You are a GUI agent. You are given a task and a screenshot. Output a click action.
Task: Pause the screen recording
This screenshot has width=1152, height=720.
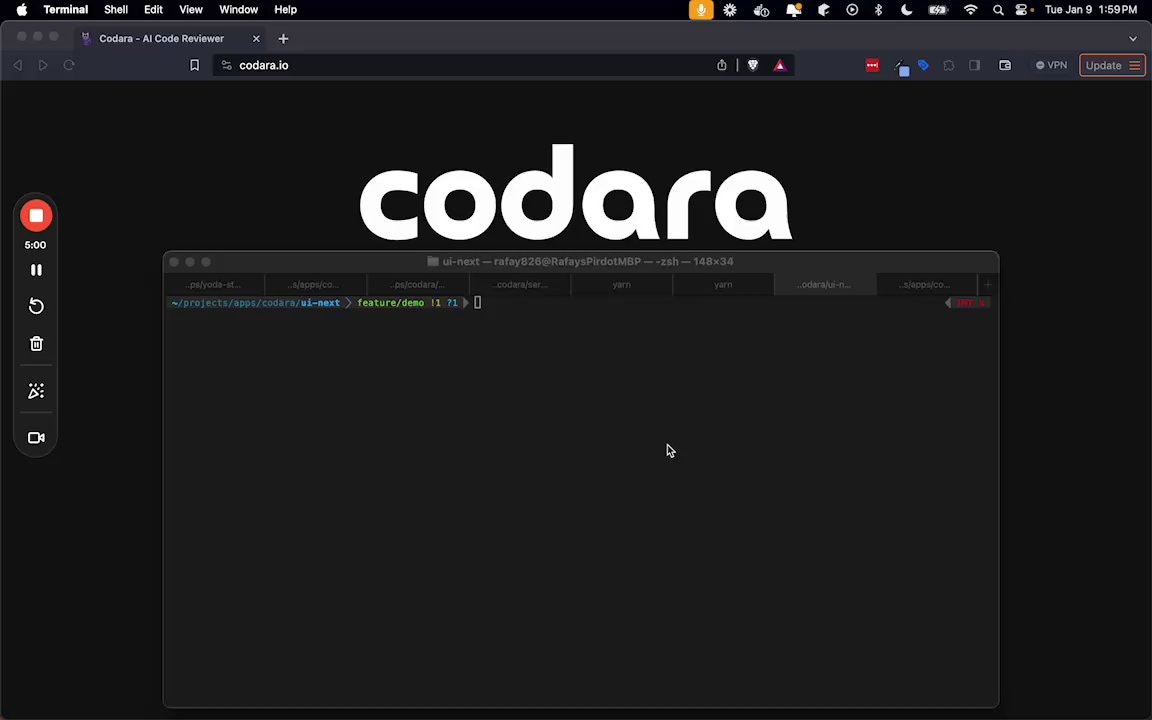(x=36, y=269)
